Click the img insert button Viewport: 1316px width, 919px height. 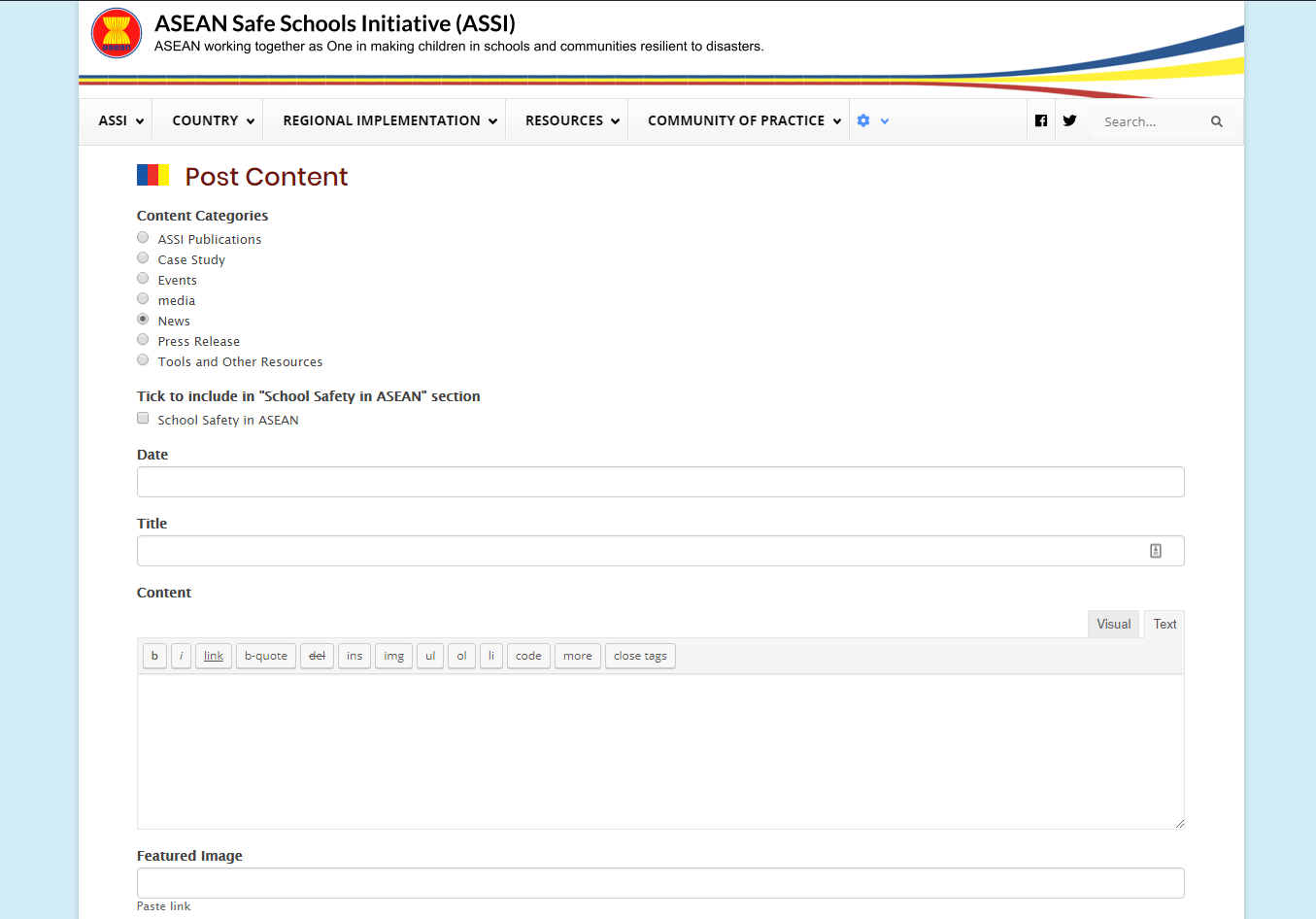(393, 656)
